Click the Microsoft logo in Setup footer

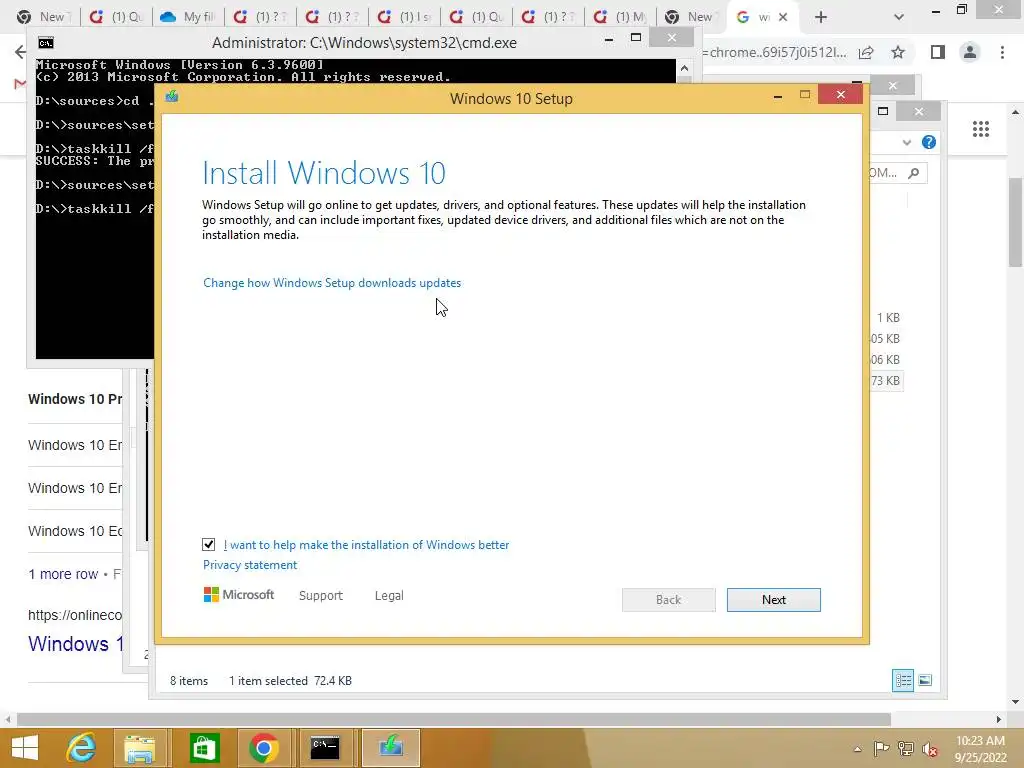coord(239,594)
